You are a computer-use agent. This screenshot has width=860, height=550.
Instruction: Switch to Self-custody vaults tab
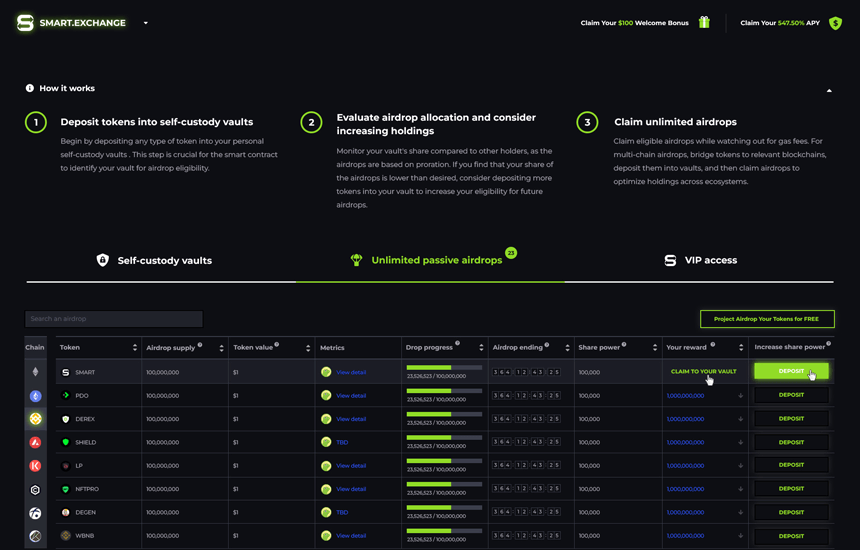pos(154,261)
